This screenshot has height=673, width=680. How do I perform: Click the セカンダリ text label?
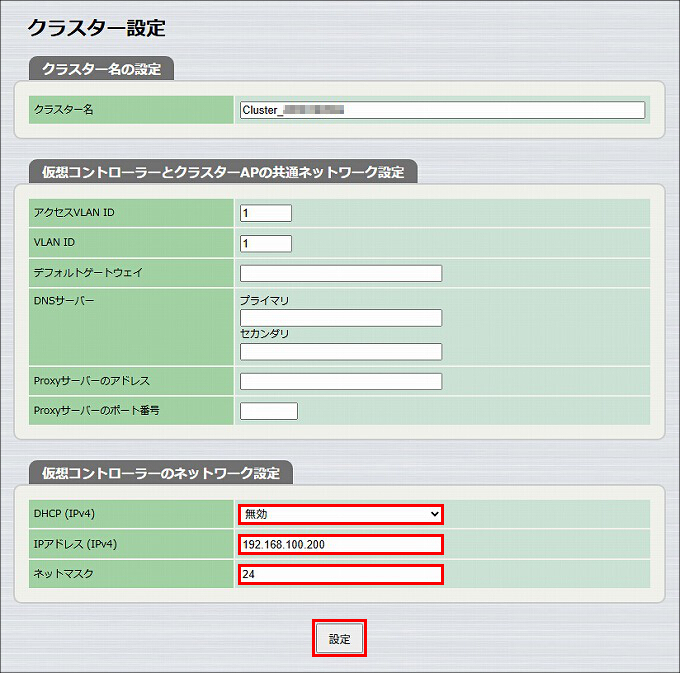coord(265,333)
